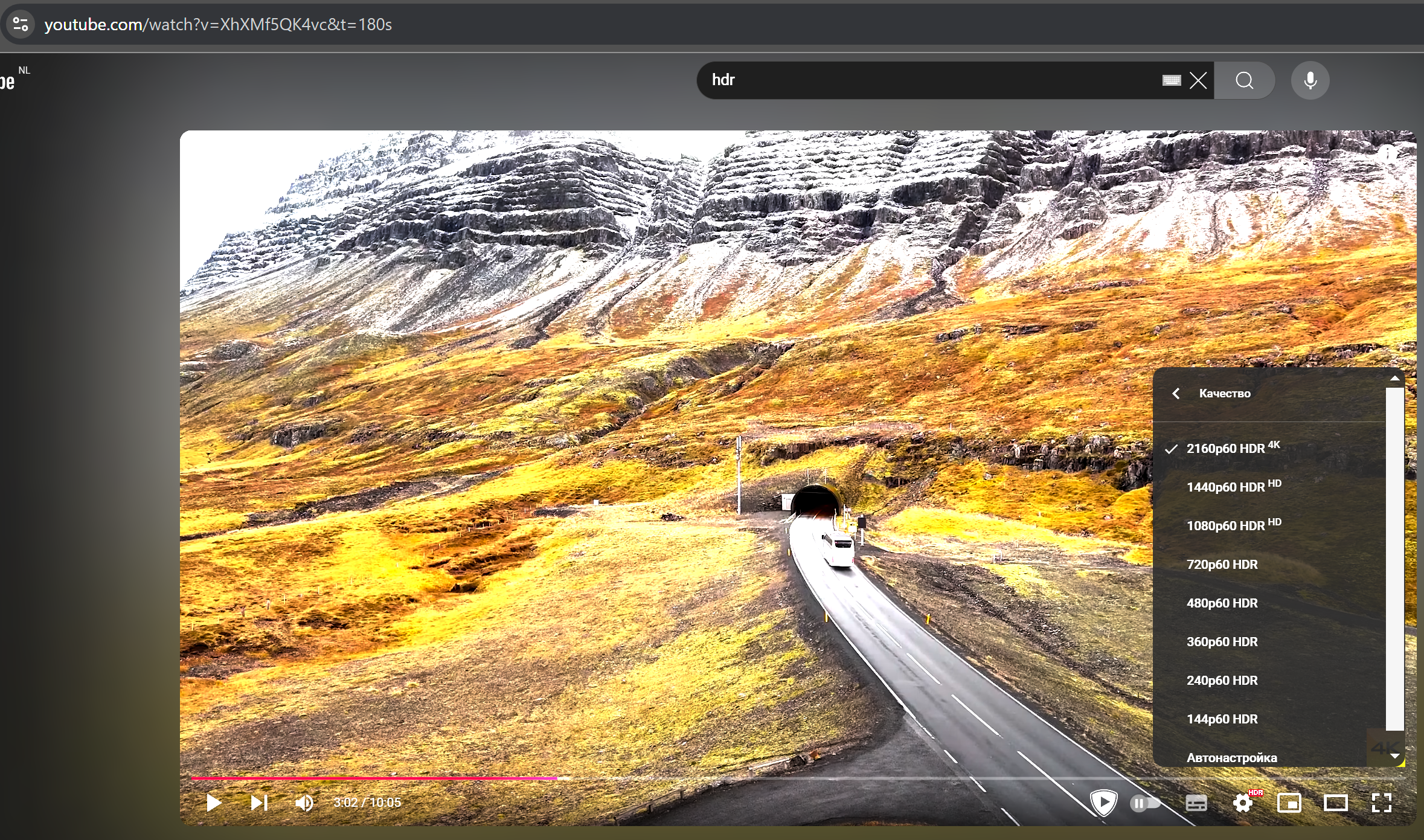Click the video timestamp 3:02 / 10:05
This screenshot has width=1424, height=840.
coord(367,803)
